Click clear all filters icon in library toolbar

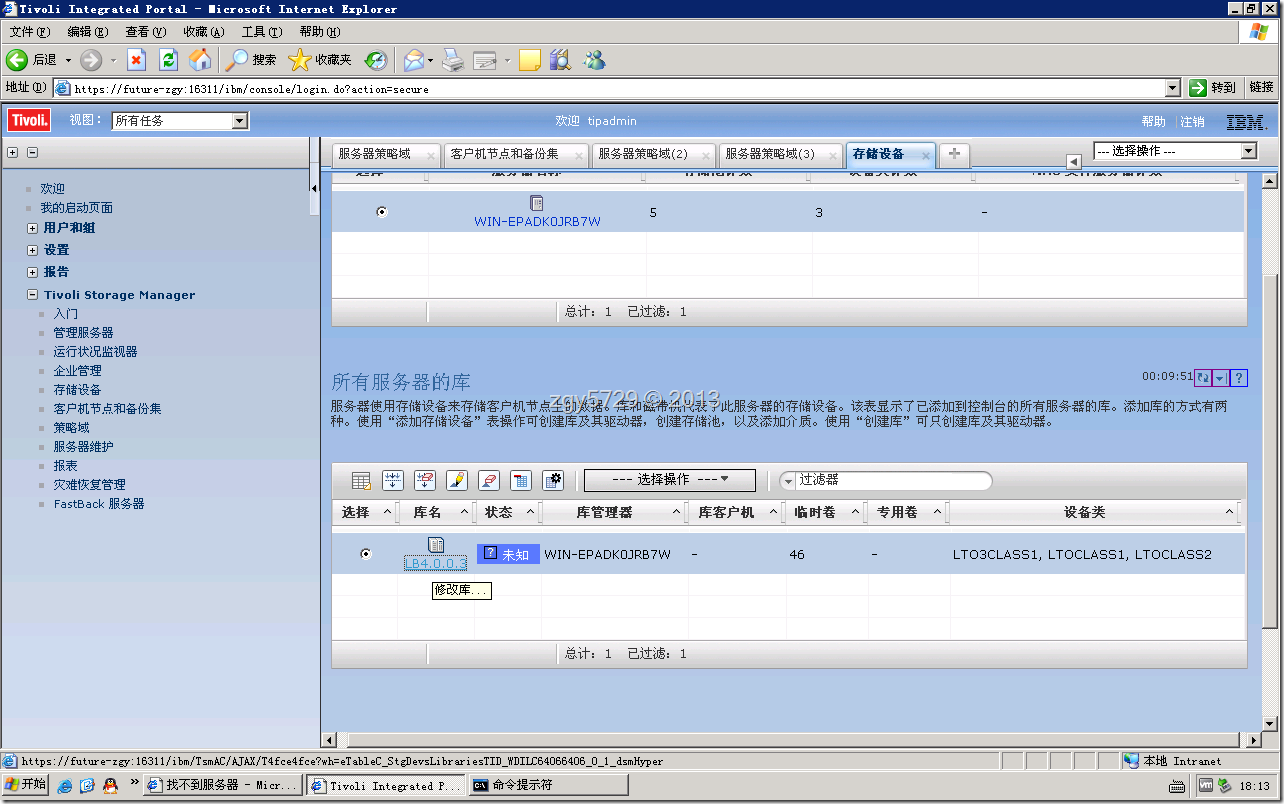tap(425, 480)
